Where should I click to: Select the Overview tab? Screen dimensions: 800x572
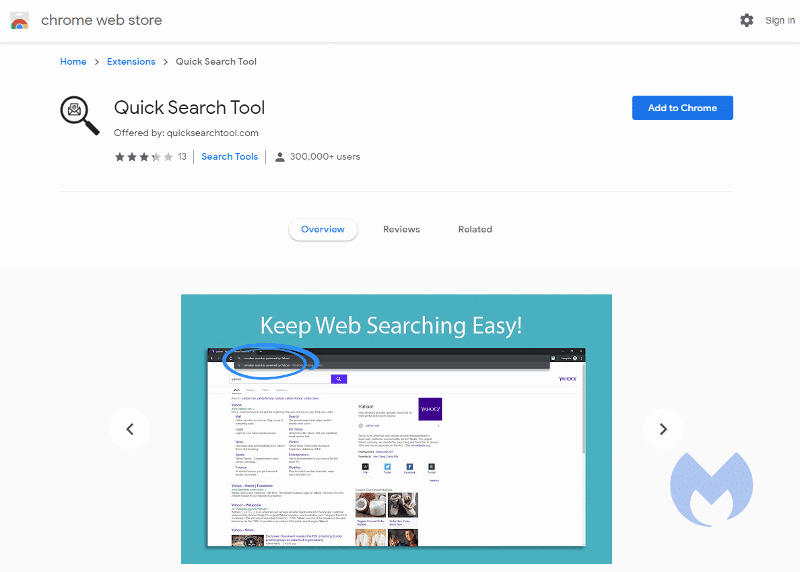[323, 230]
